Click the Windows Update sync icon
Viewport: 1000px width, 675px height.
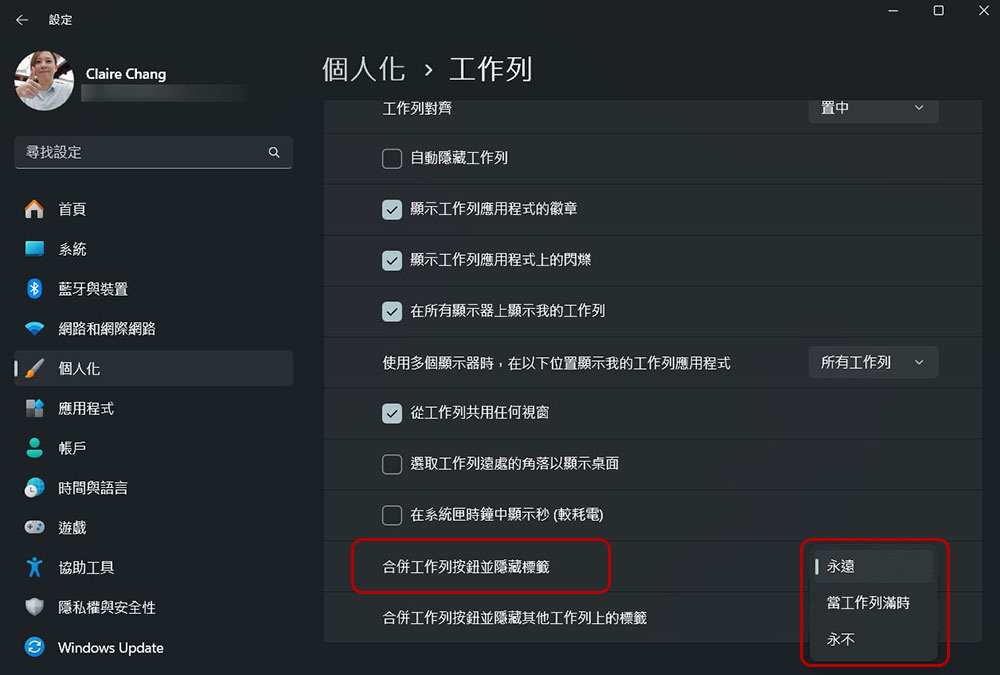coord(34,647)
